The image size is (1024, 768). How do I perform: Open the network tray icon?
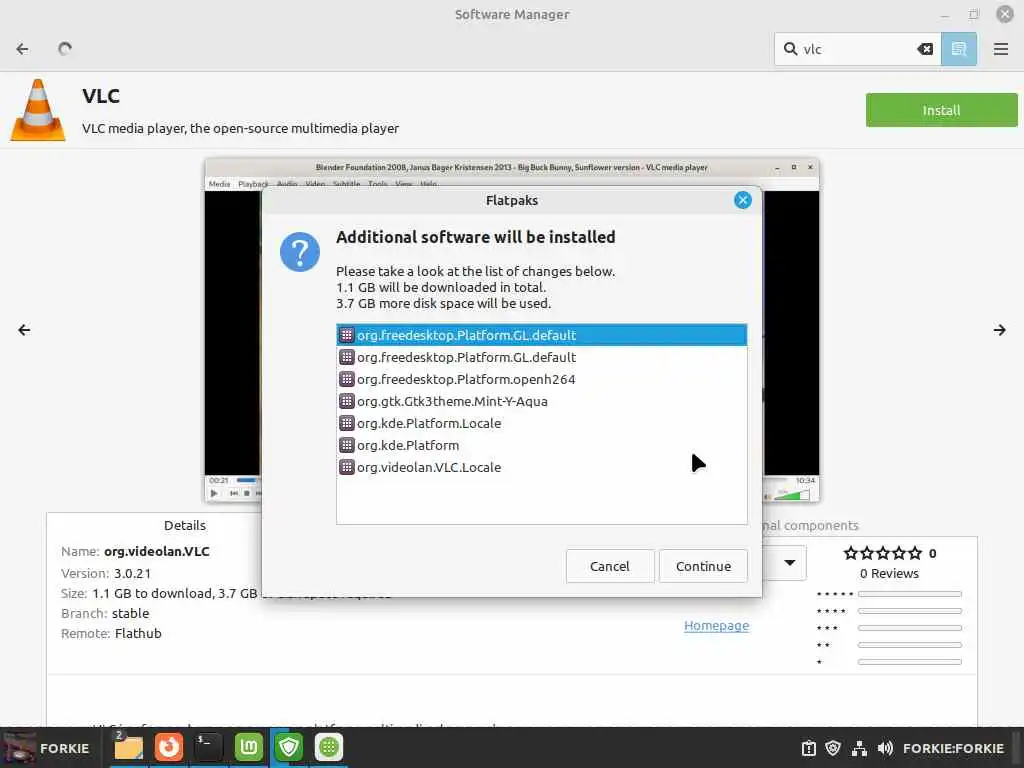(859, 748)
